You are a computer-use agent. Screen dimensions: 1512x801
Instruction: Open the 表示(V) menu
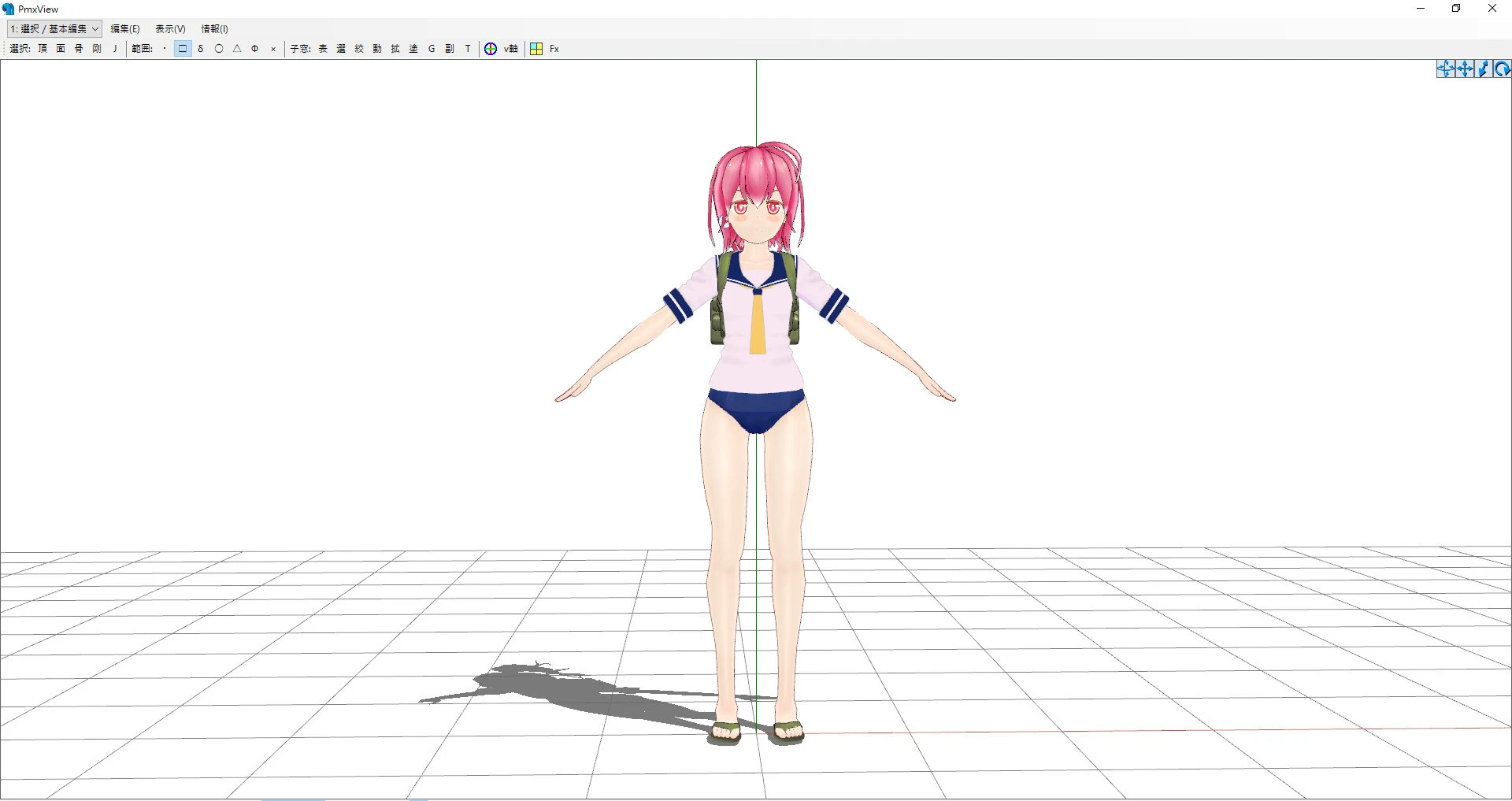click(x=170, y=29)
